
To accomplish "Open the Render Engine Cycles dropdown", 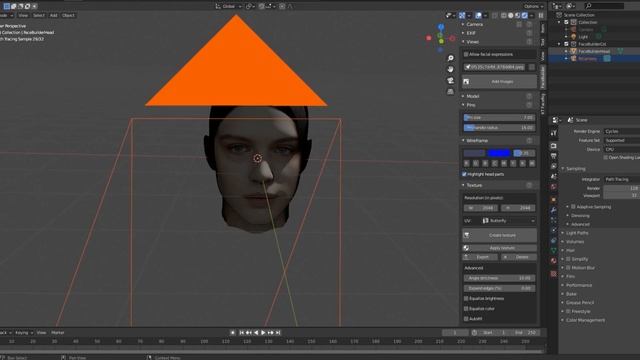I will 622,131.
